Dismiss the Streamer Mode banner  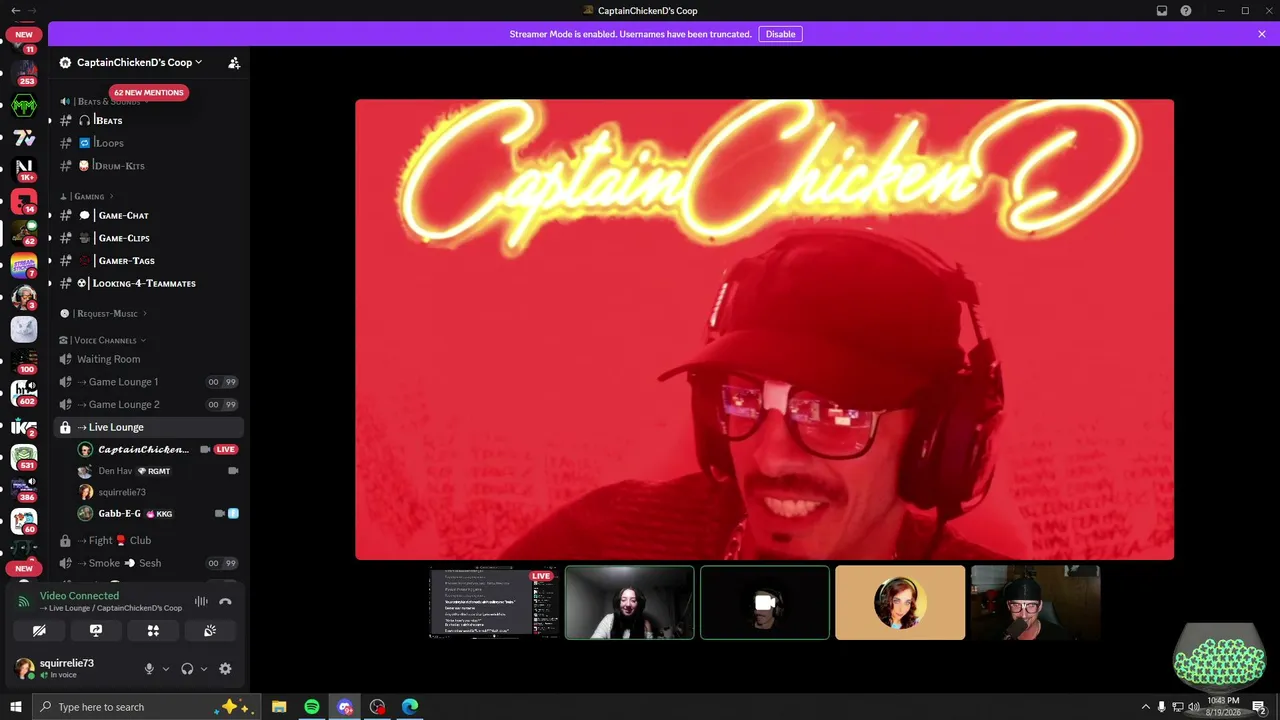tap(1262, 34)
